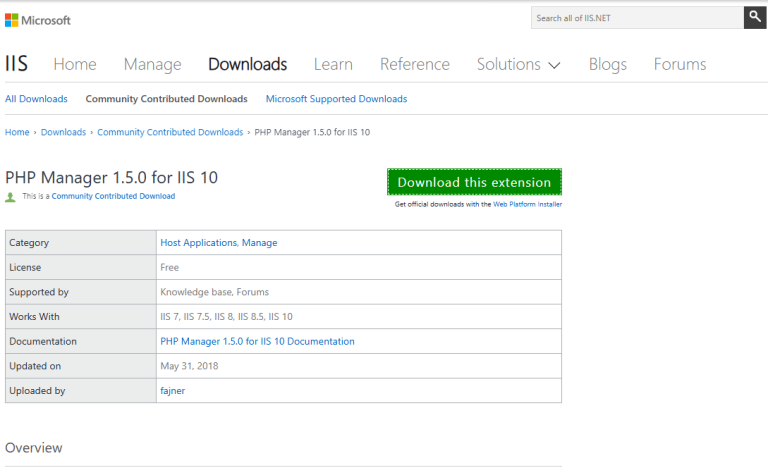Open the Manage navigation item
Image resolution: width=768 pixels, height=468 pixels.
[152, 64]
